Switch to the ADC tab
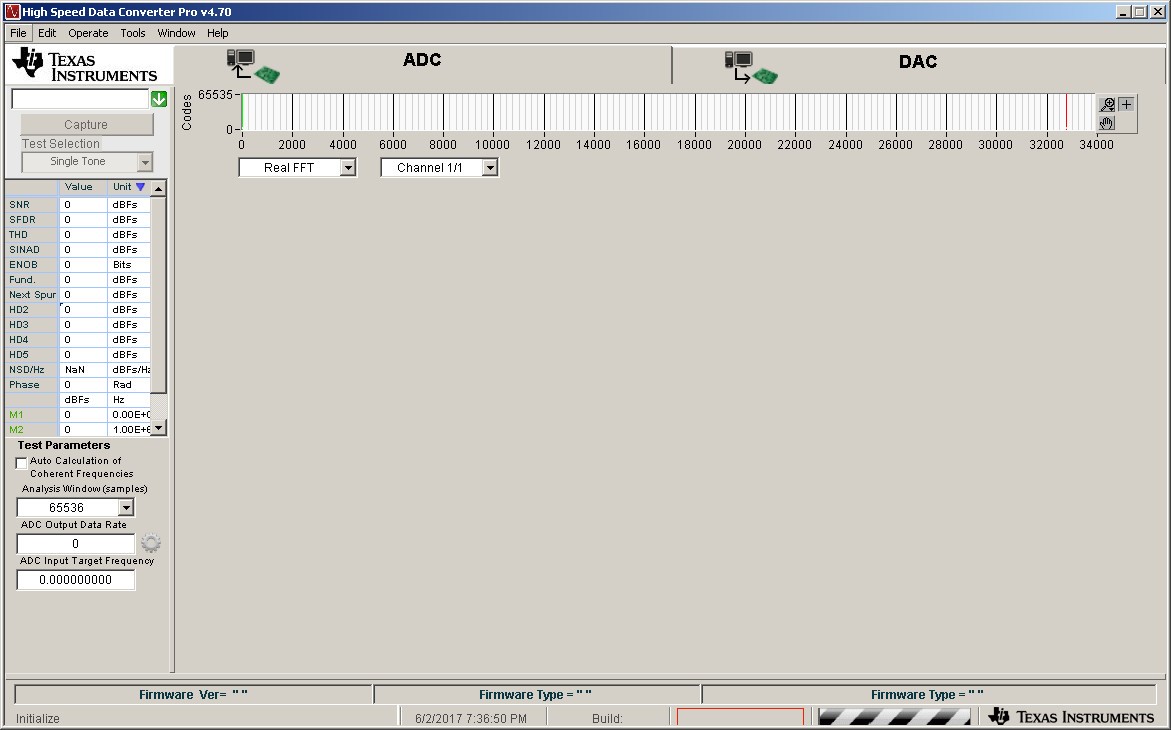The width and height of the screenshot is (1171, 730). (x=423, y=65)
